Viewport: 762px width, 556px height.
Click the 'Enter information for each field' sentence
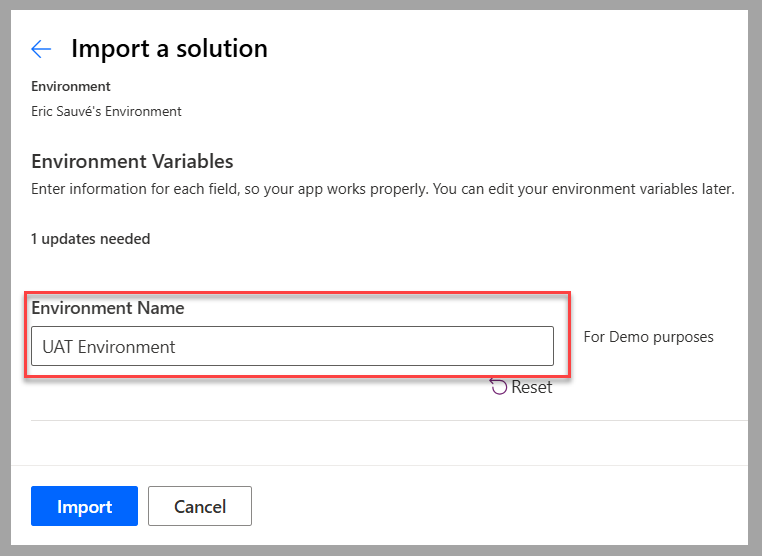[228, 189]
